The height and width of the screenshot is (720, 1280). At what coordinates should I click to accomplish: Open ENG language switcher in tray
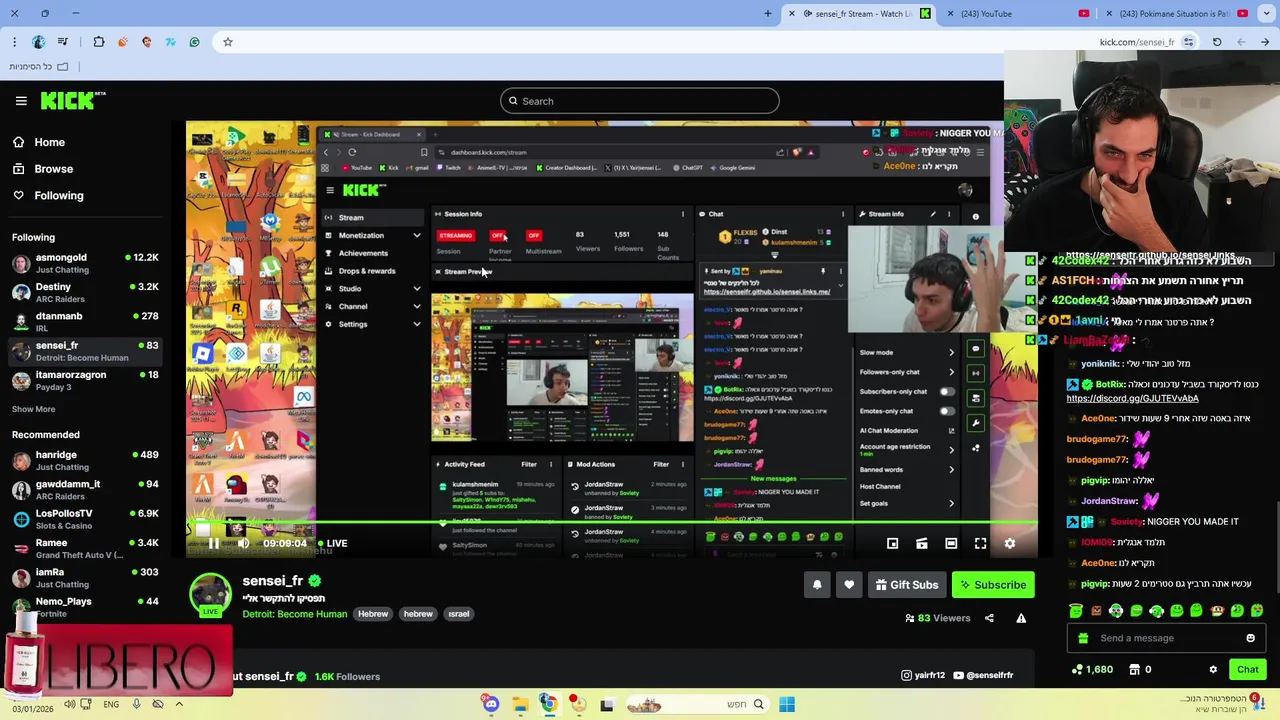pyautogui.click(x=111, y=704)
